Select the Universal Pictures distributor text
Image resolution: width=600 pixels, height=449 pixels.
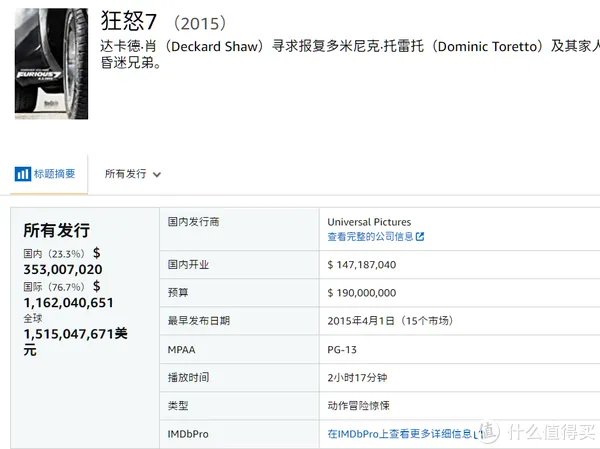click(369, 222)
